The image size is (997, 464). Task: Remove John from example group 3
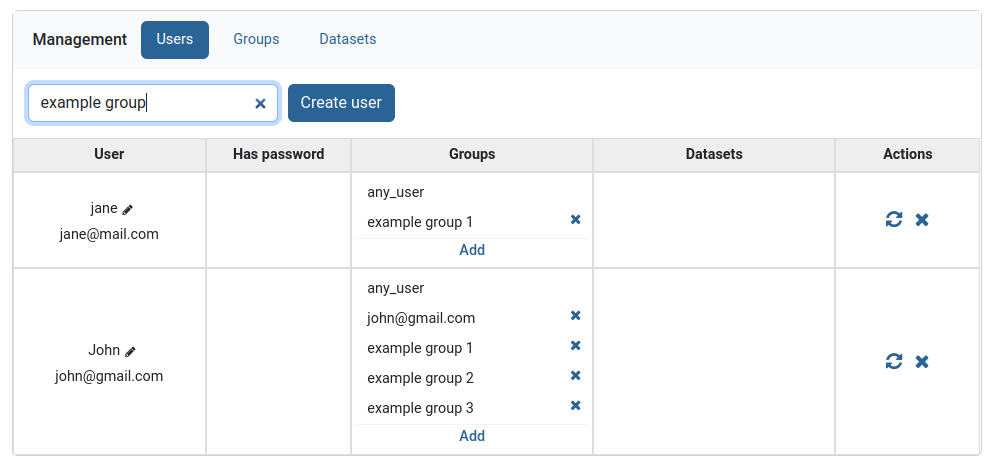(575, 406)
